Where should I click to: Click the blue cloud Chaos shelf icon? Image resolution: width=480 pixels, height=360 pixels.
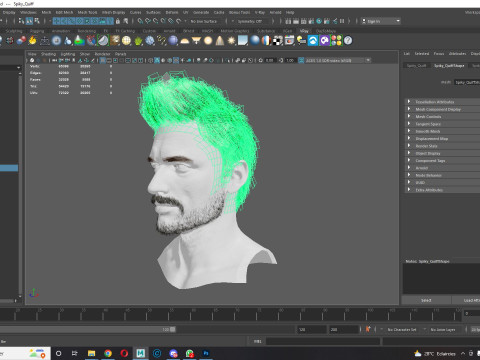pos(313,41)
